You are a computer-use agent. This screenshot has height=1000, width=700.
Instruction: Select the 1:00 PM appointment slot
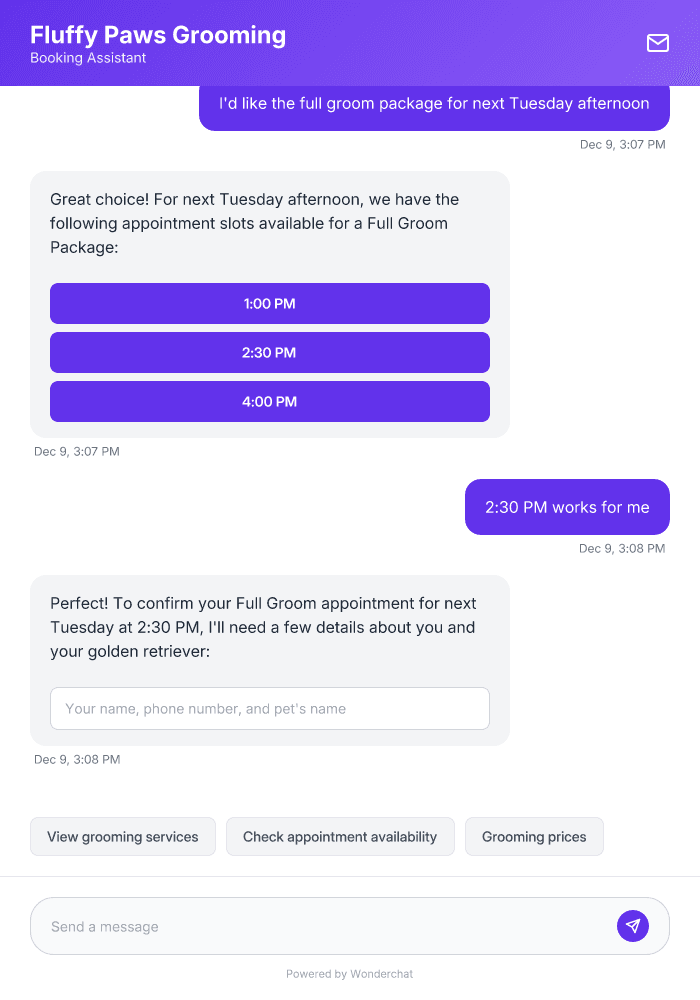point(270,303)
